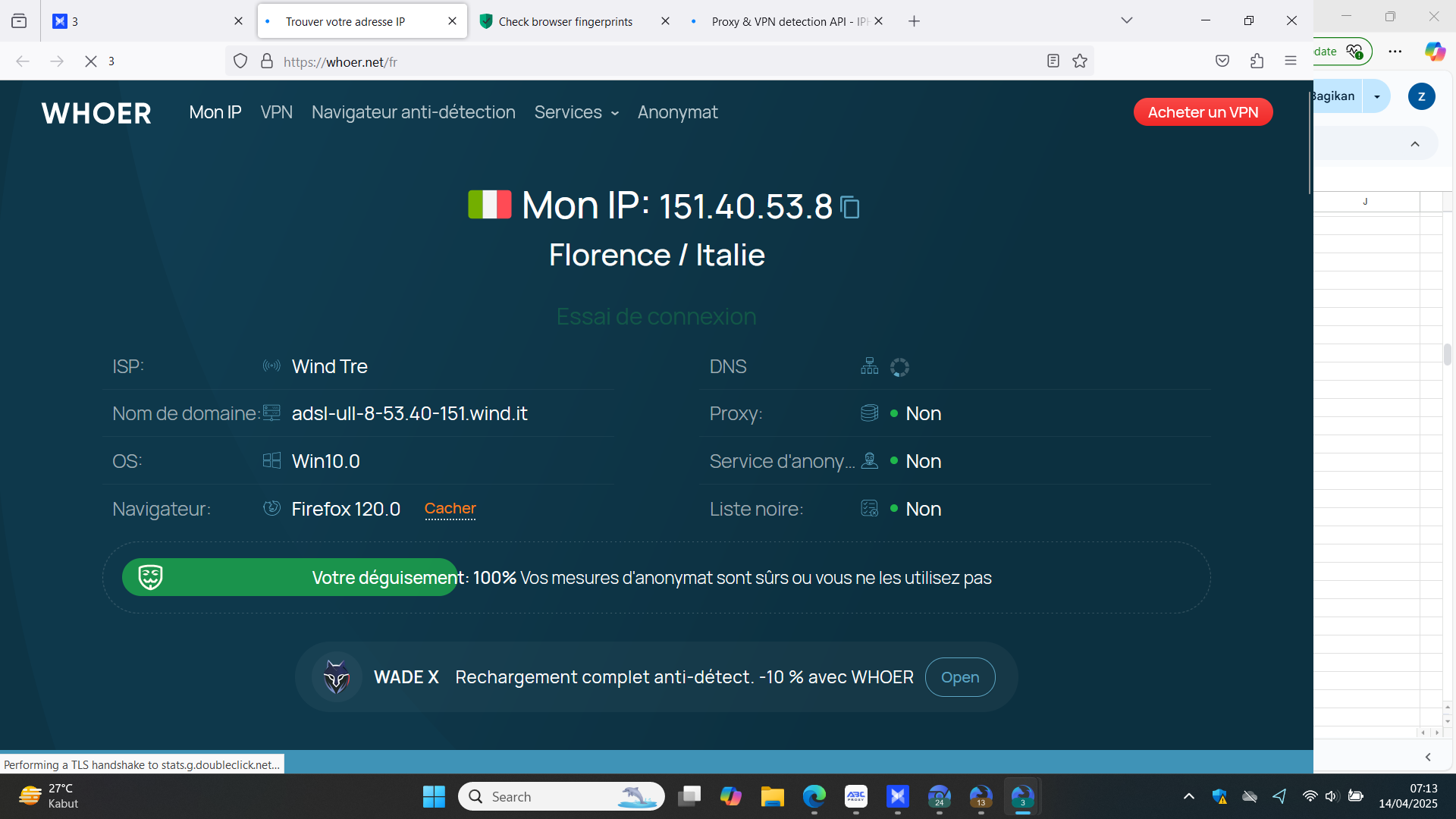Image resolution: width=1456 pixels, height=819 pixels.
Task: Open the Firefox extensions puzzle icon
Action: (1257, 61)
